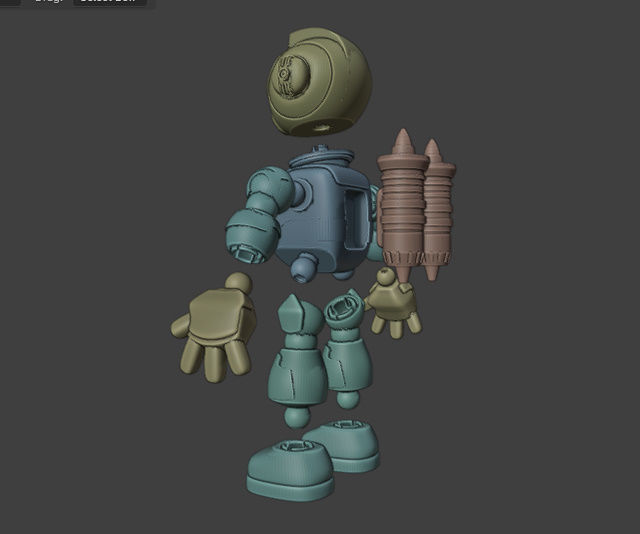Click the rectangular recess on the torso side
The image size is (640, 534).
point(355,220)
